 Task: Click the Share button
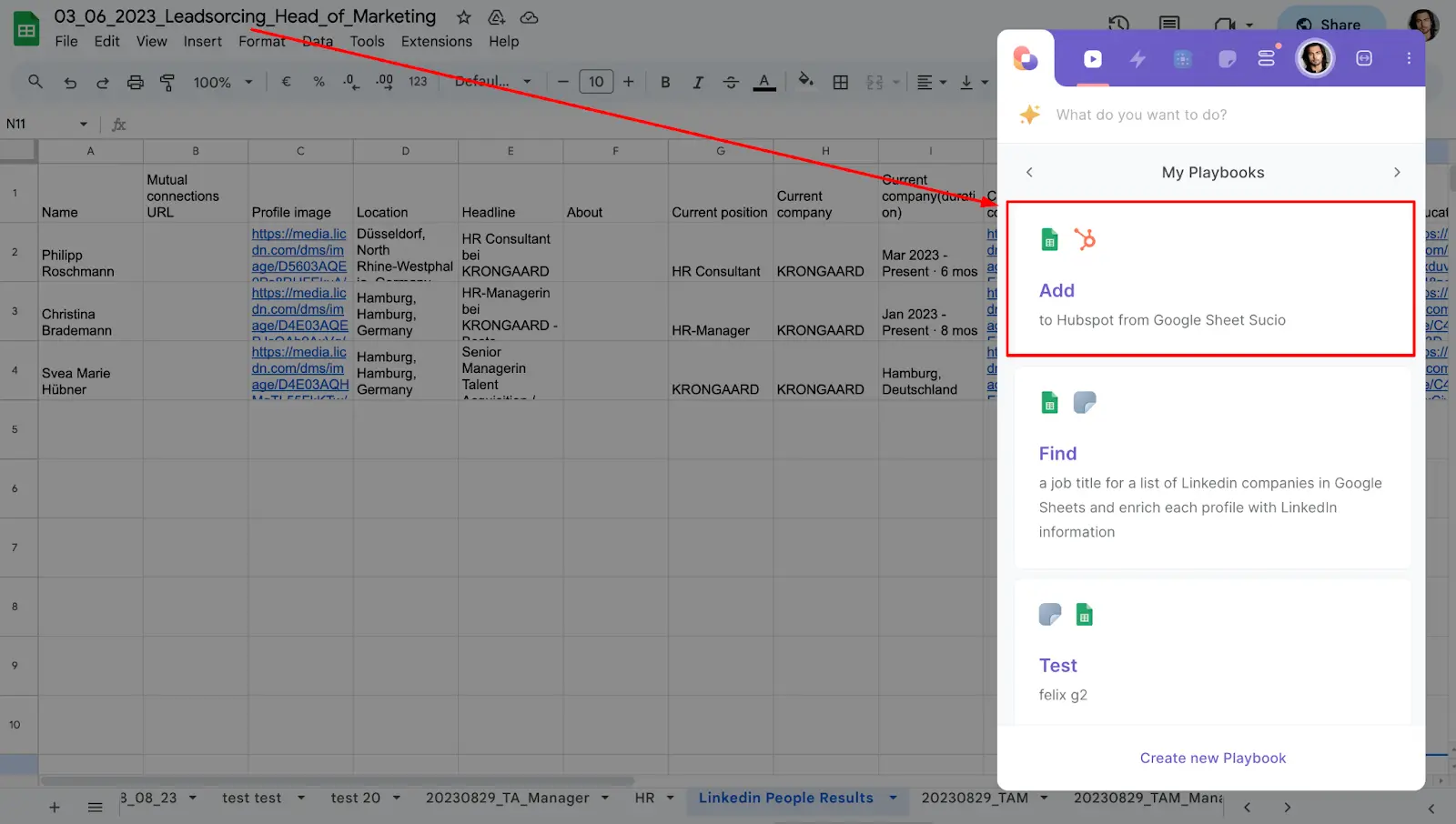[1330, 25]
